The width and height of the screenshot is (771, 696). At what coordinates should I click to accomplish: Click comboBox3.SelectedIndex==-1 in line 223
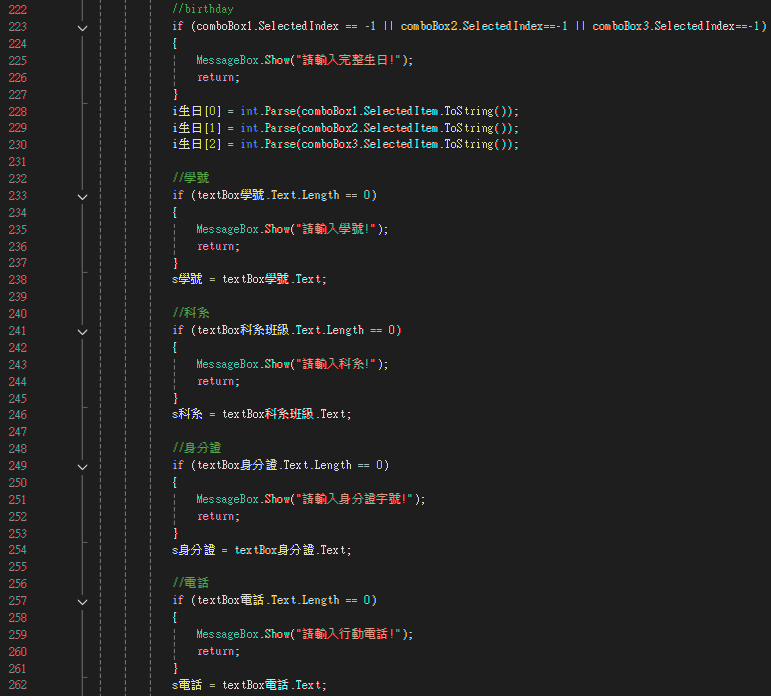[676, 26]
